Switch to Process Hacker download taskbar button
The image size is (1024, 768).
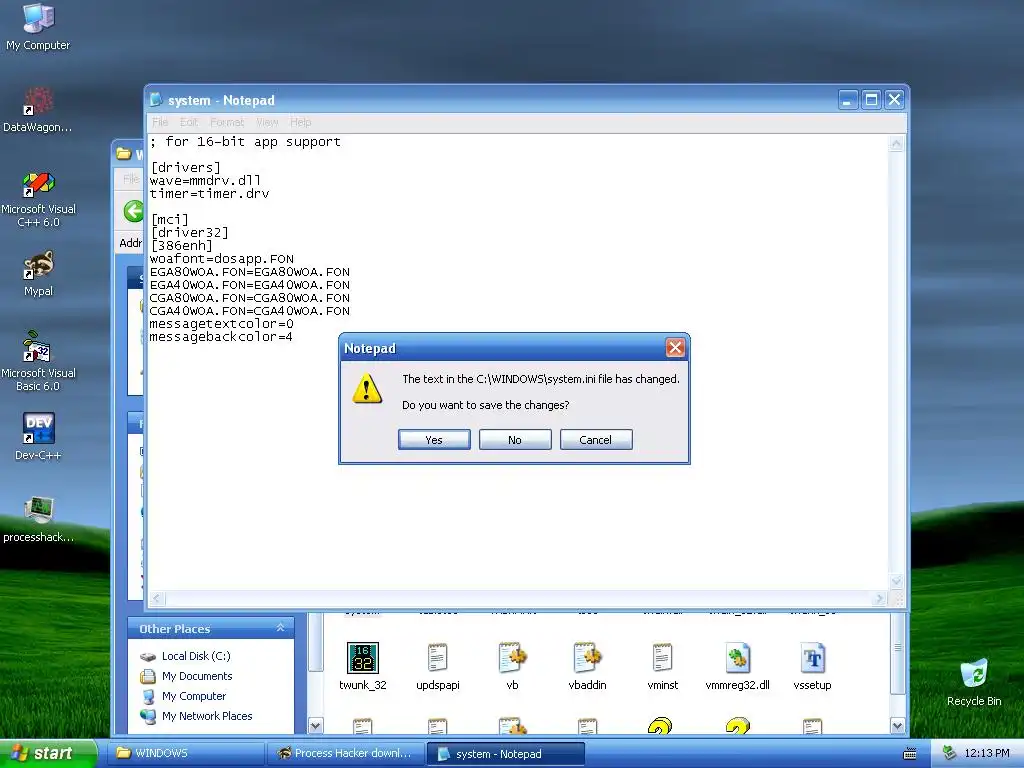[x=346, y=754]
